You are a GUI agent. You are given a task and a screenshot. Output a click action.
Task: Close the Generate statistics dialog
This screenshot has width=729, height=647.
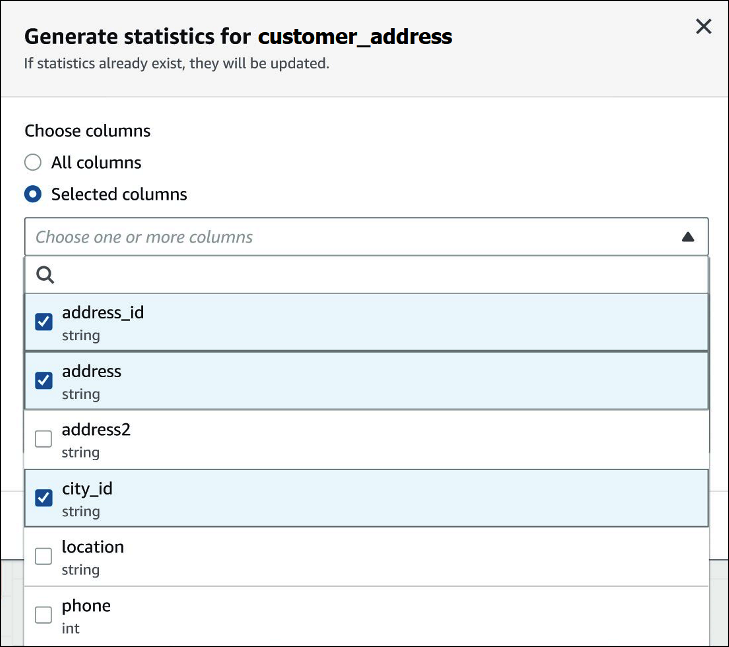(703, 27)
